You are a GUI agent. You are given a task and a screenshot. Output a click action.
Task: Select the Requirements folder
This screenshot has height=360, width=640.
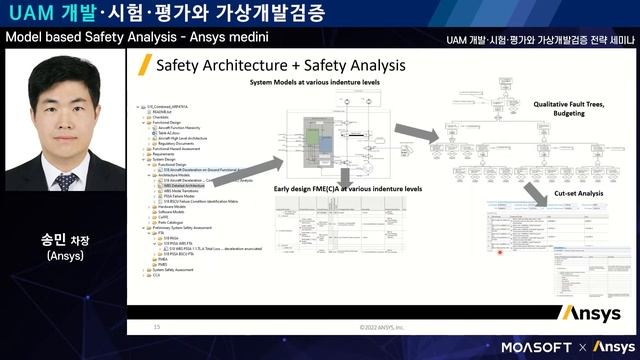click(163, 154)
